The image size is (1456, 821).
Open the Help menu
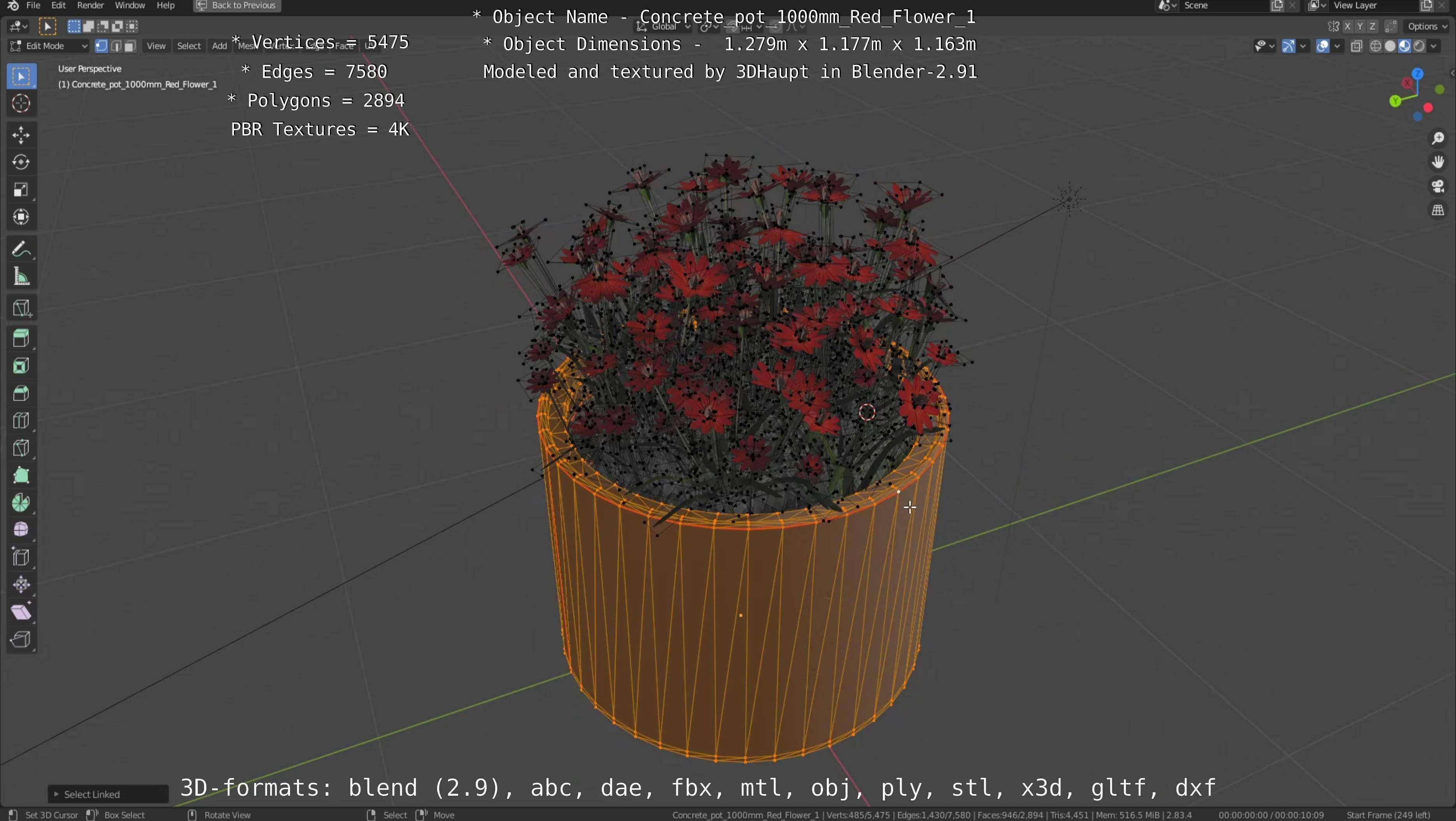click(165, 6)
